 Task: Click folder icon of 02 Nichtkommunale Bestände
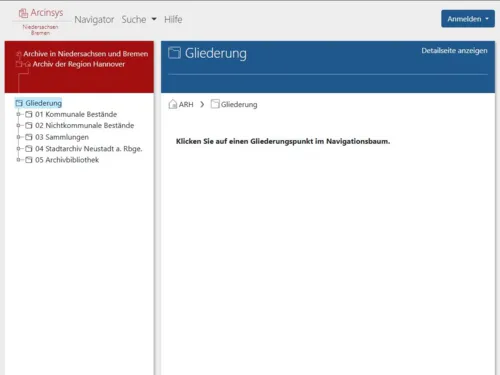click(29, 125)
